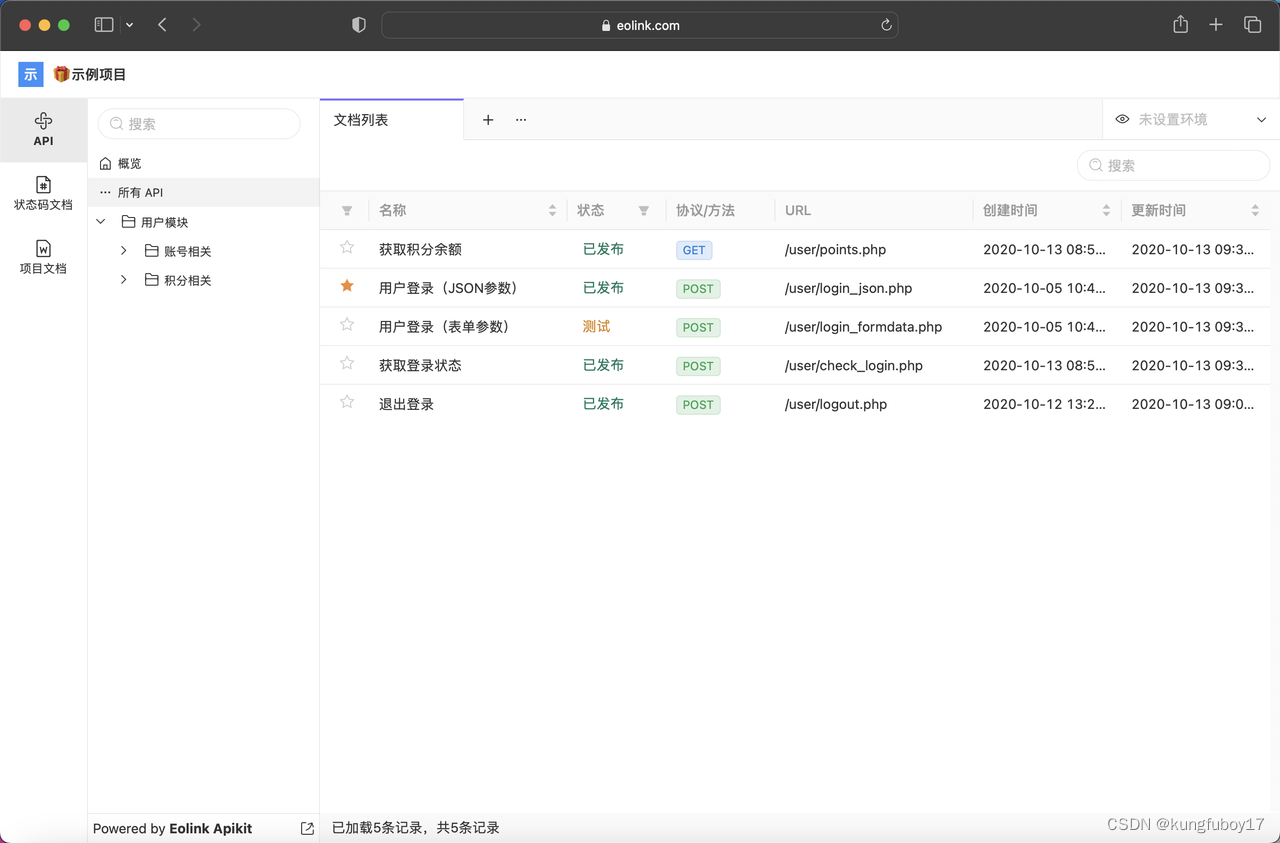Add a new tab with plus icon

[488, 120]
